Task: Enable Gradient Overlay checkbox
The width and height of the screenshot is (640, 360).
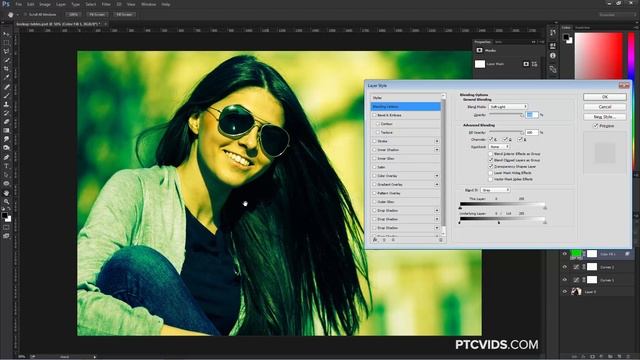Action: click(x=374, y=184)
